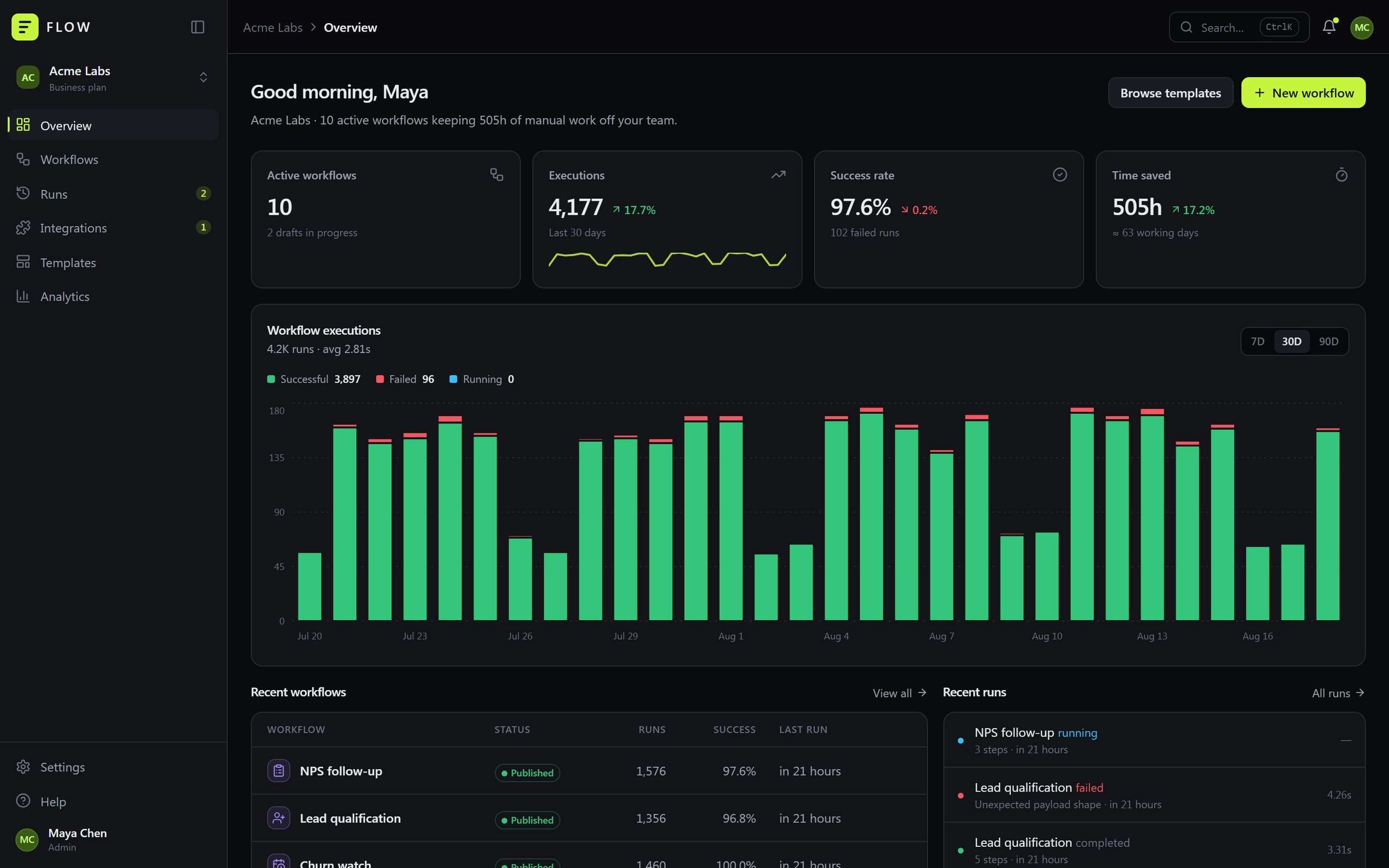Image resolution: width=1389 pixels, height=868 pixels.
Task: Open Overview in the sidebar
Action: [113, 125]
